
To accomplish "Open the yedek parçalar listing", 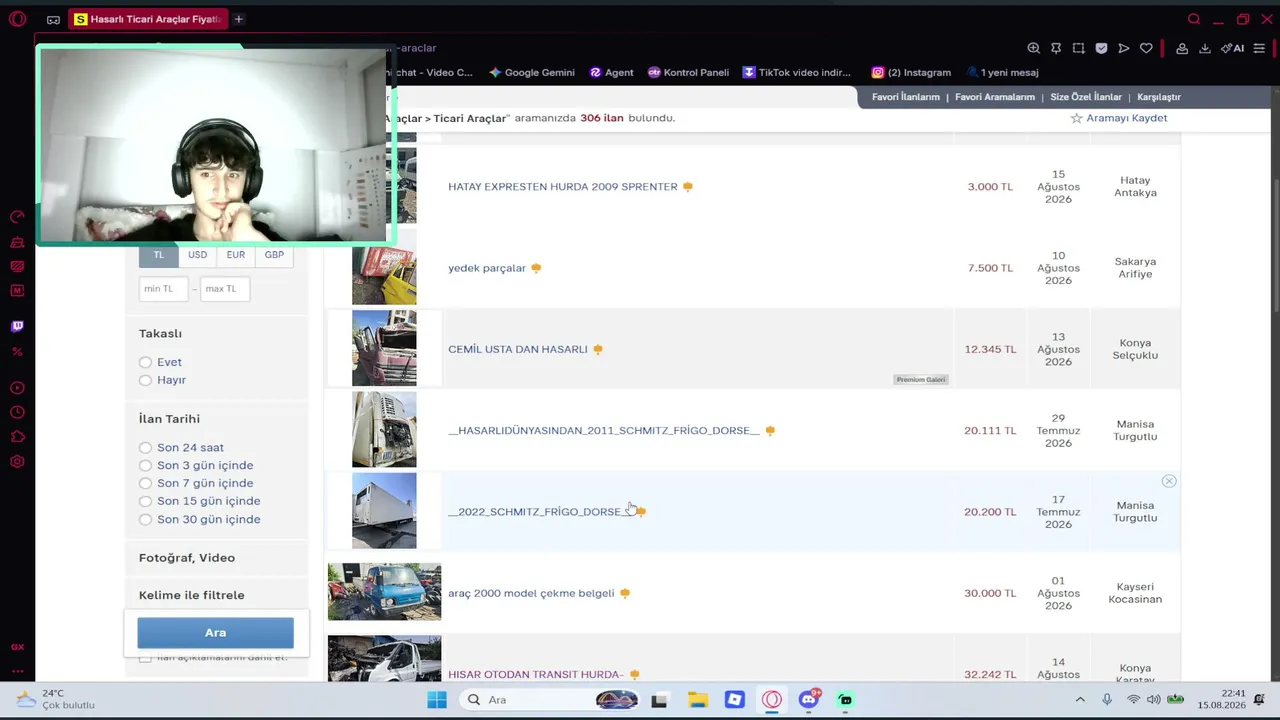I will tap(487, 268).
